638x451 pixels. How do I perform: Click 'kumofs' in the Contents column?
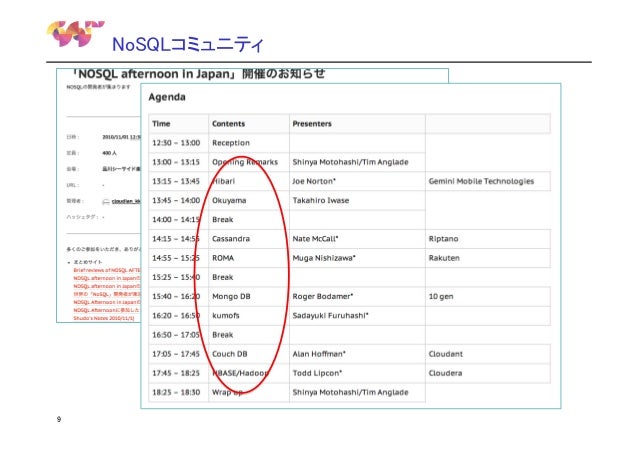[226, 315]
